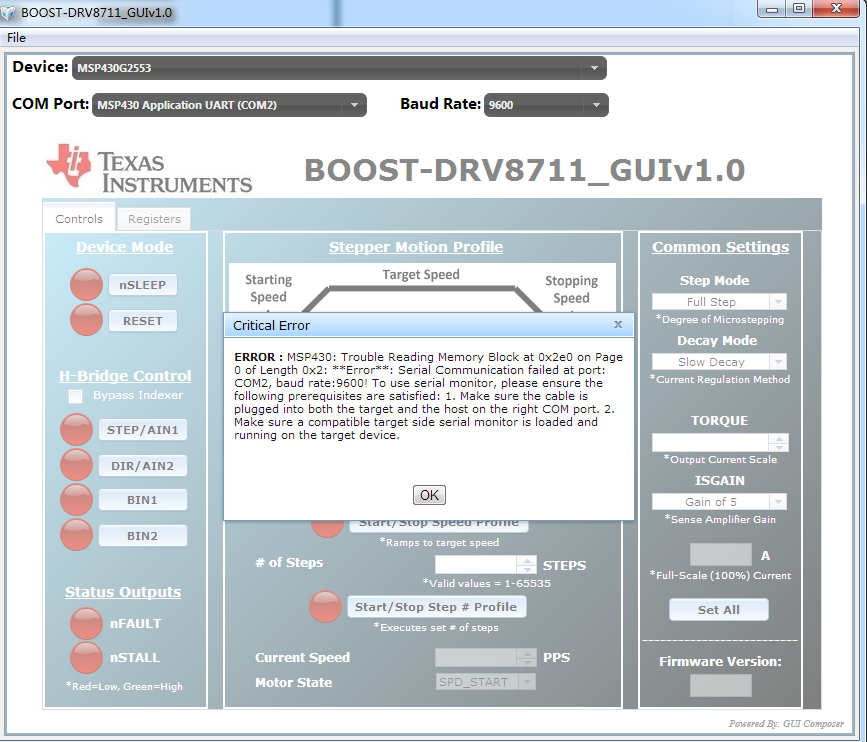Click OK in the Critical Error dialog
This screenshot has width=867, height=742.
tap(429, 495)
